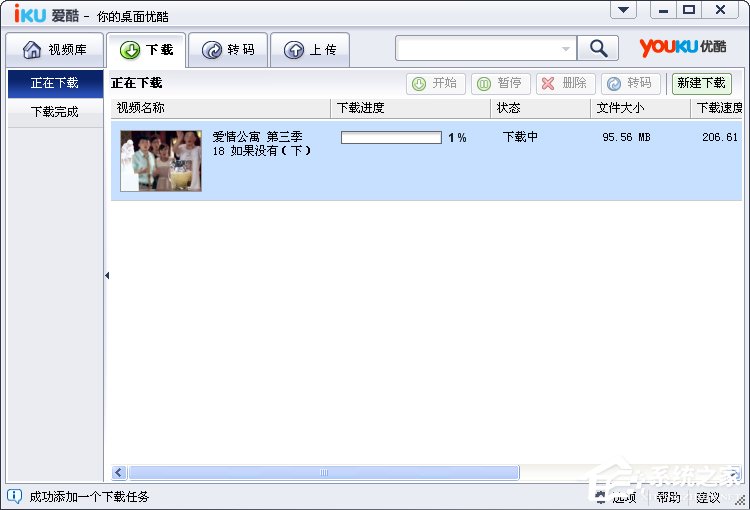Screen dimensions: 750x510
Task: Click the 暂停 pause button
Action: click(x=501, y=84)
